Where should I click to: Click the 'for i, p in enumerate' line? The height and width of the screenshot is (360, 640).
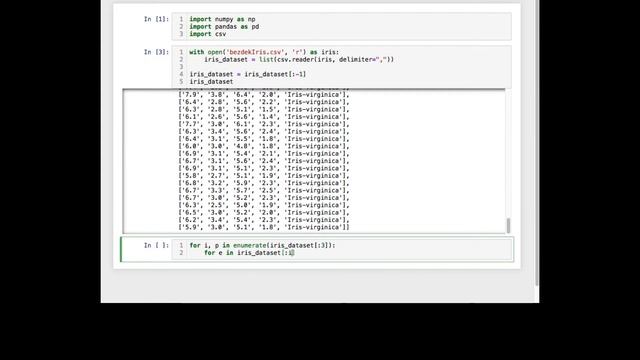pos(262,245)
